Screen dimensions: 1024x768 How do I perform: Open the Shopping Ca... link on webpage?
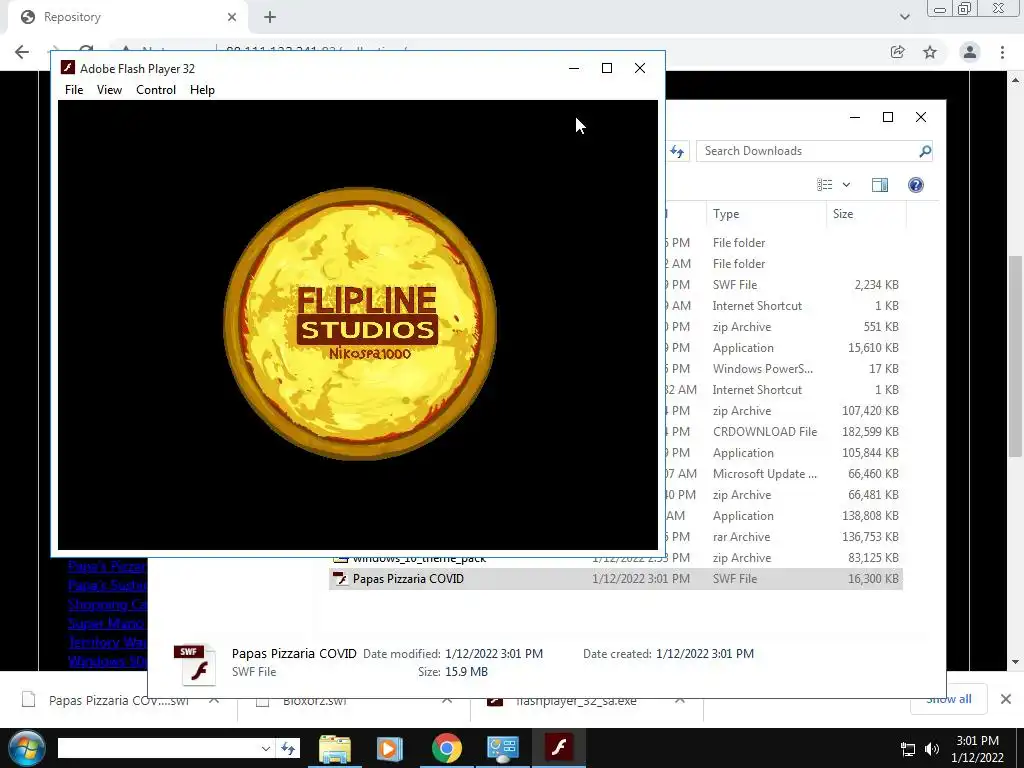point(108,604)
